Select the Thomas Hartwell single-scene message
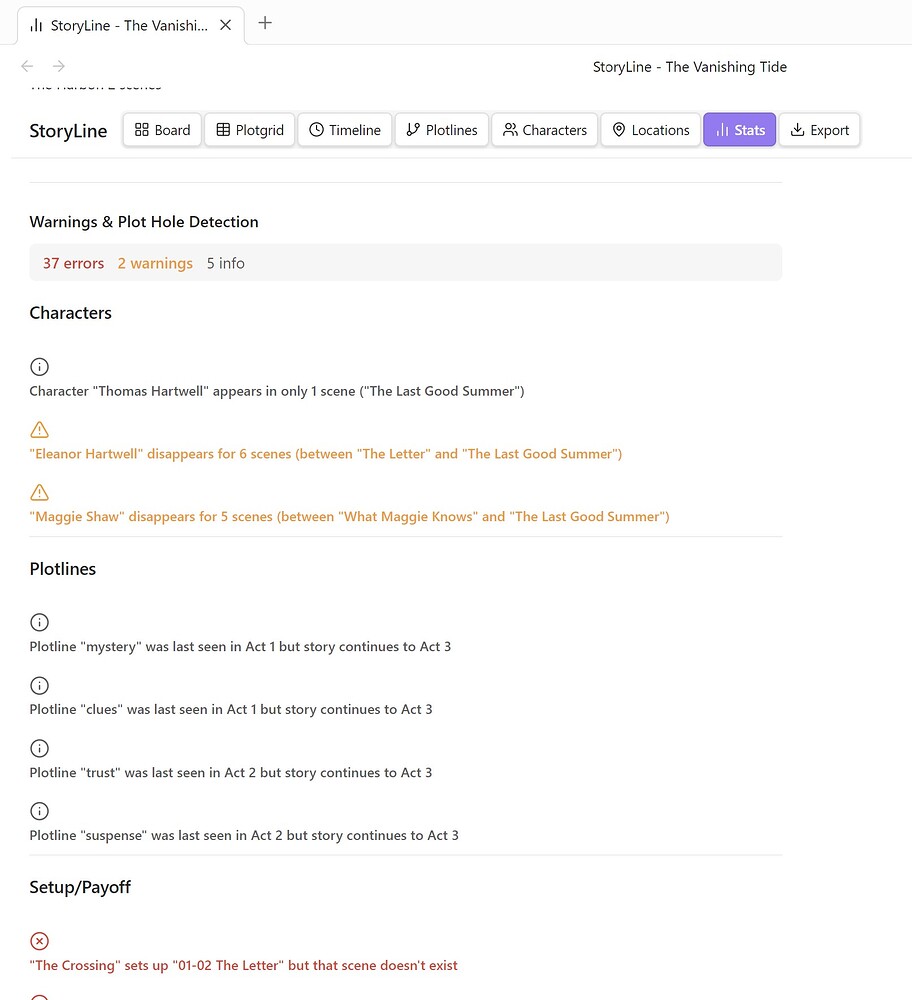The width and height of the screenshot is (912, 1000). click(277, 391)
